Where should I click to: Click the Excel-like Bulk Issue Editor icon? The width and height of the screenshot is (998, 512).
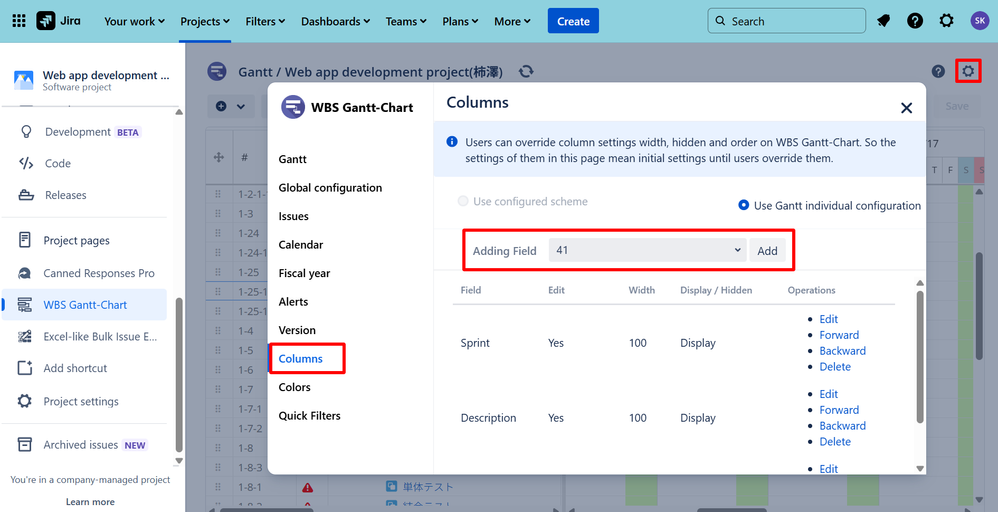coord(25,336)
